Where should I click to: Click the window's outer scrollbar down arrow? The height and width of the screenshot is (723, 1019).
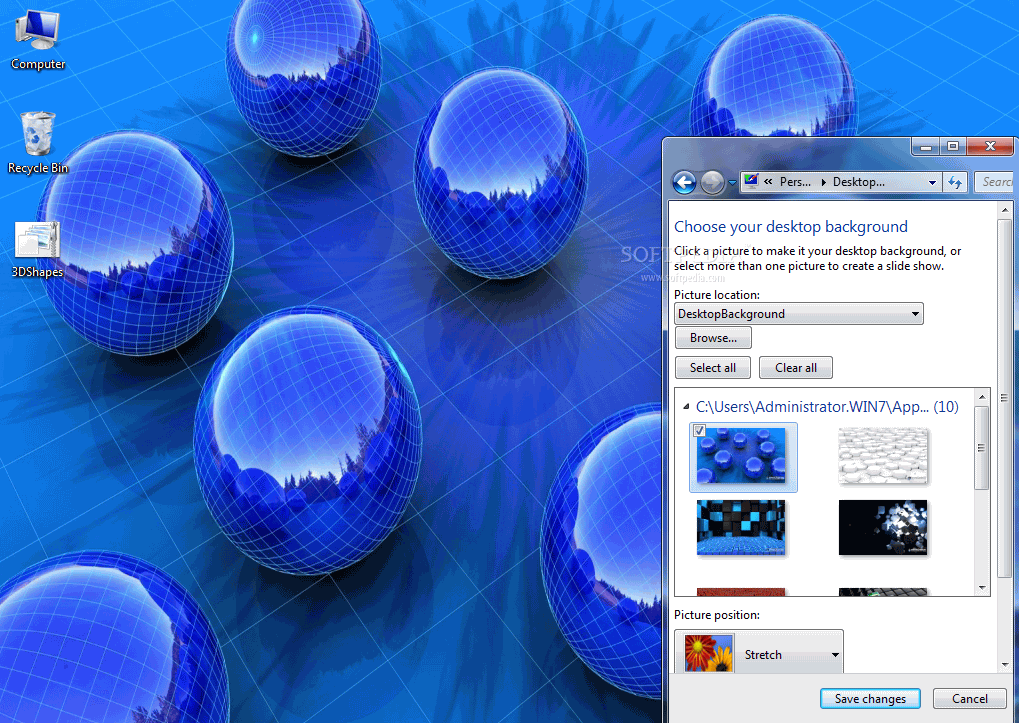pos(1005,665)
